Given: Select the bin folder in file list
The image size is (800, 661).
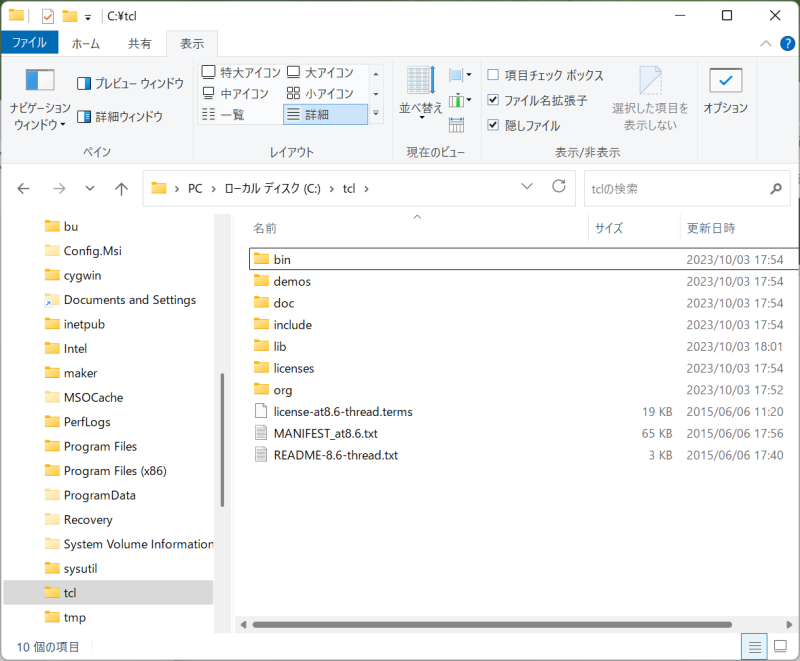Looking at the screenshot, I should pyautogui.click(x=524, y=259).
